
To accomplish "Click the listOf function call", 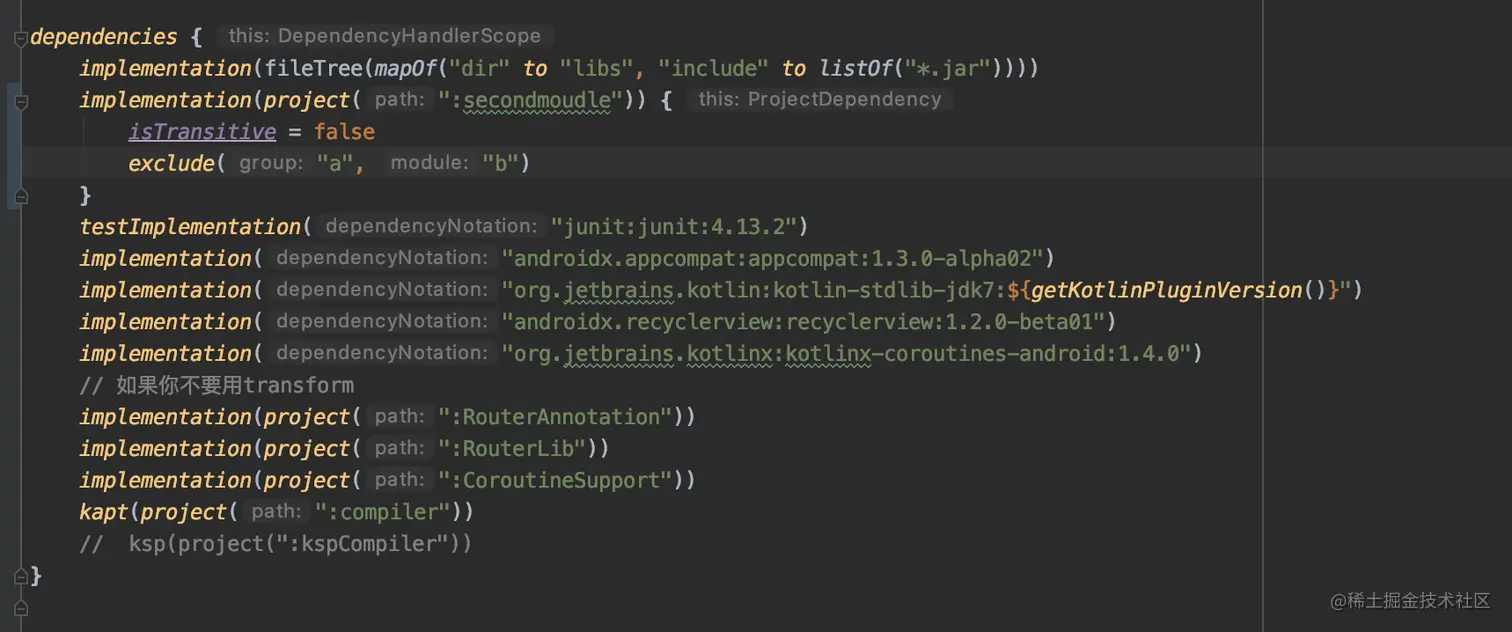I will [x=856, y=68].
